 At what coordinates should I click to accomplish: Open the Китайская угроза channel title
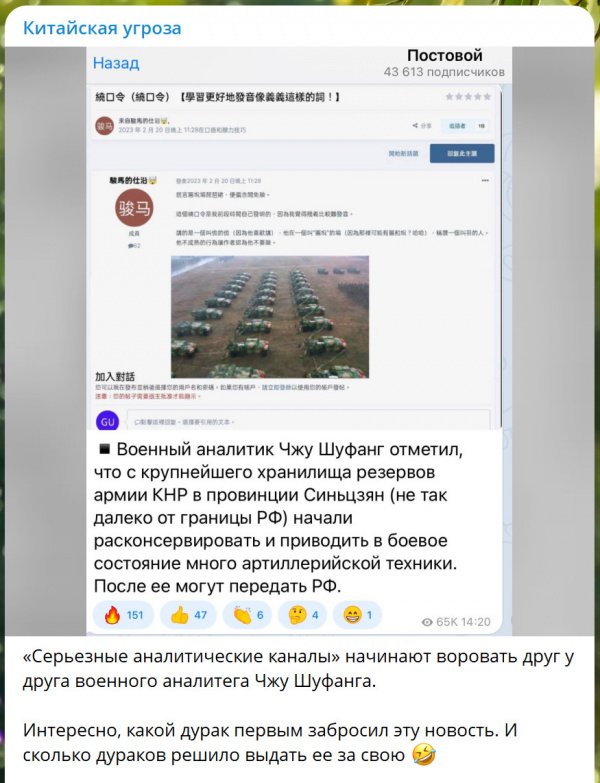coord(102,28)
